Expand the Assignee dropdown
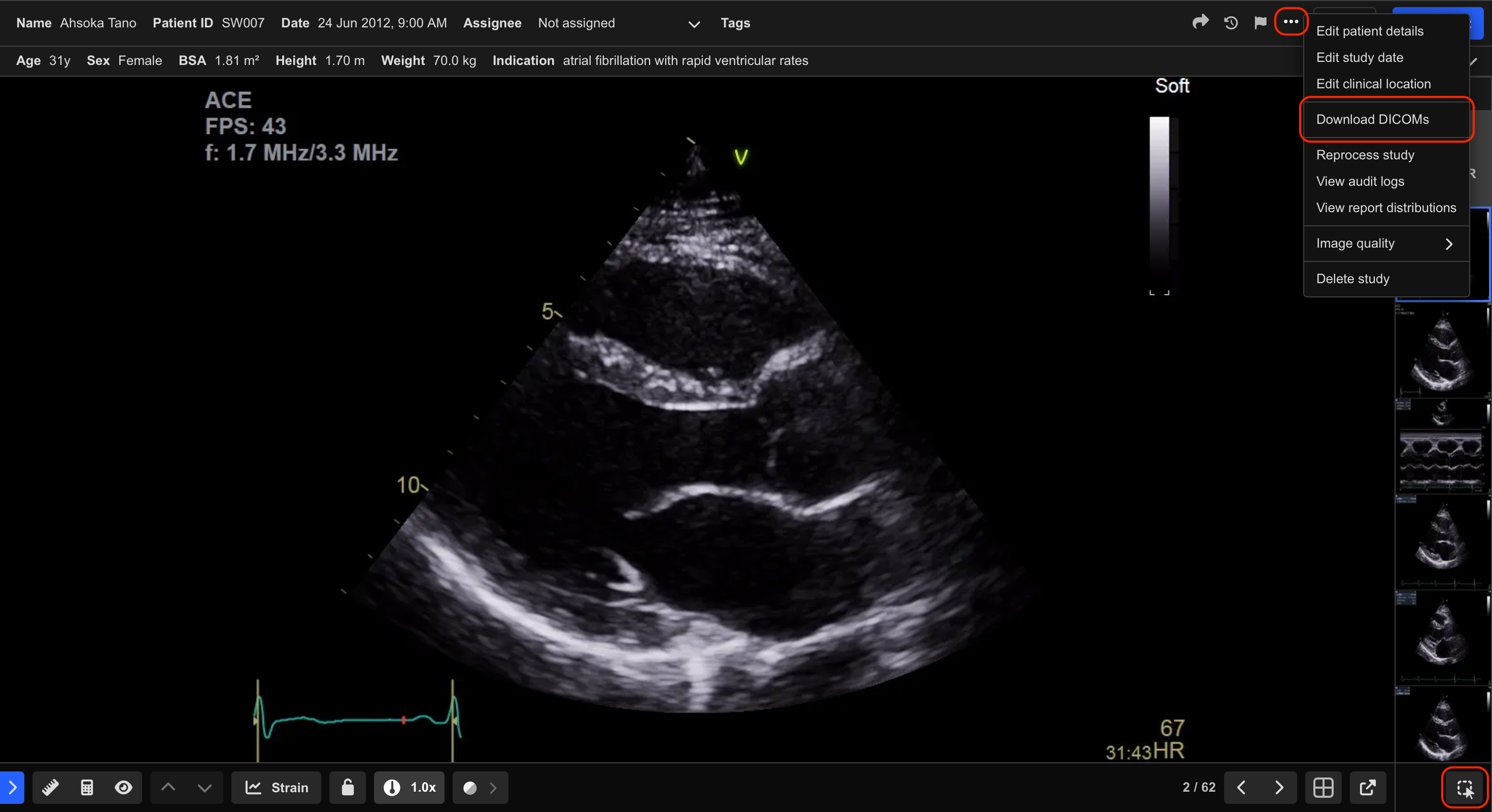The image size is (1492, 812). click(x=693, y=24)
